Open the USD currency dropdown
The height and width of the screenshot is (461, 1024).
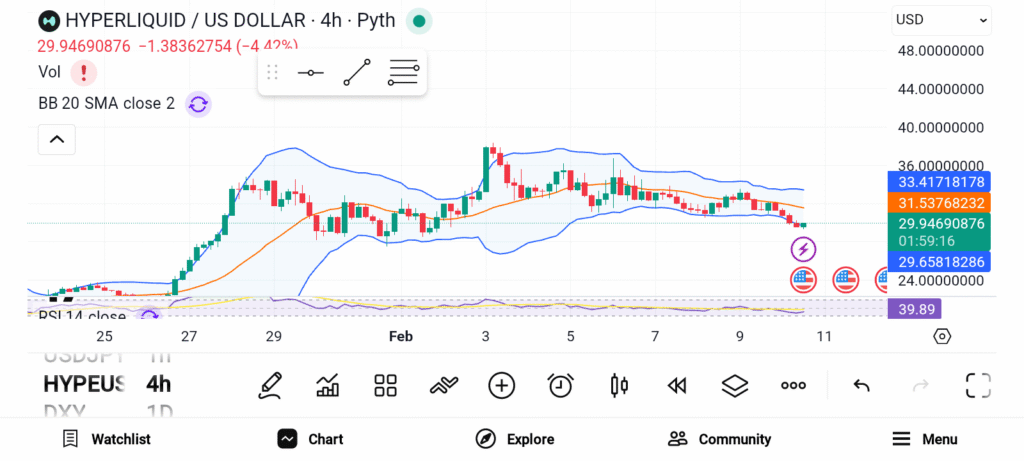click(x=940, y=20)
